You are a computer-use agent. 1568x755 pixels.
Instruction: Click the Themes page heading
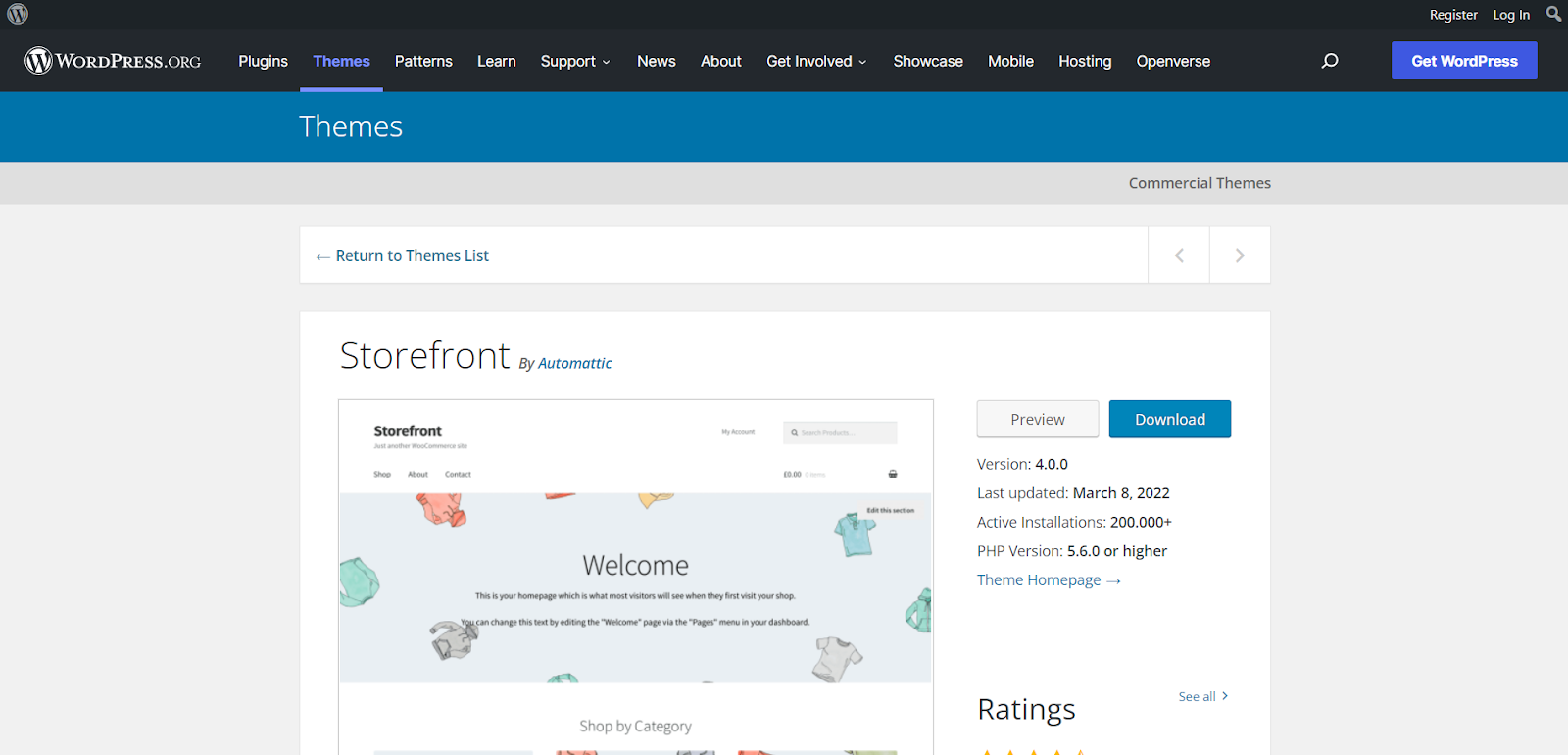coord(351,126)
